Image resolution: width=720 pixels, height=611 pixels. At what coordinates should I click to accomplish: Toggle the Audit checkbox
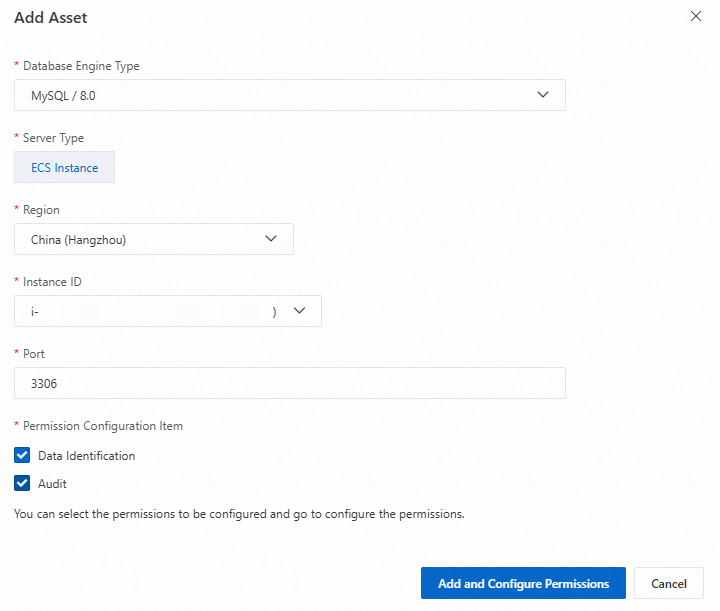pyautogui.click(x=23, y=483)
